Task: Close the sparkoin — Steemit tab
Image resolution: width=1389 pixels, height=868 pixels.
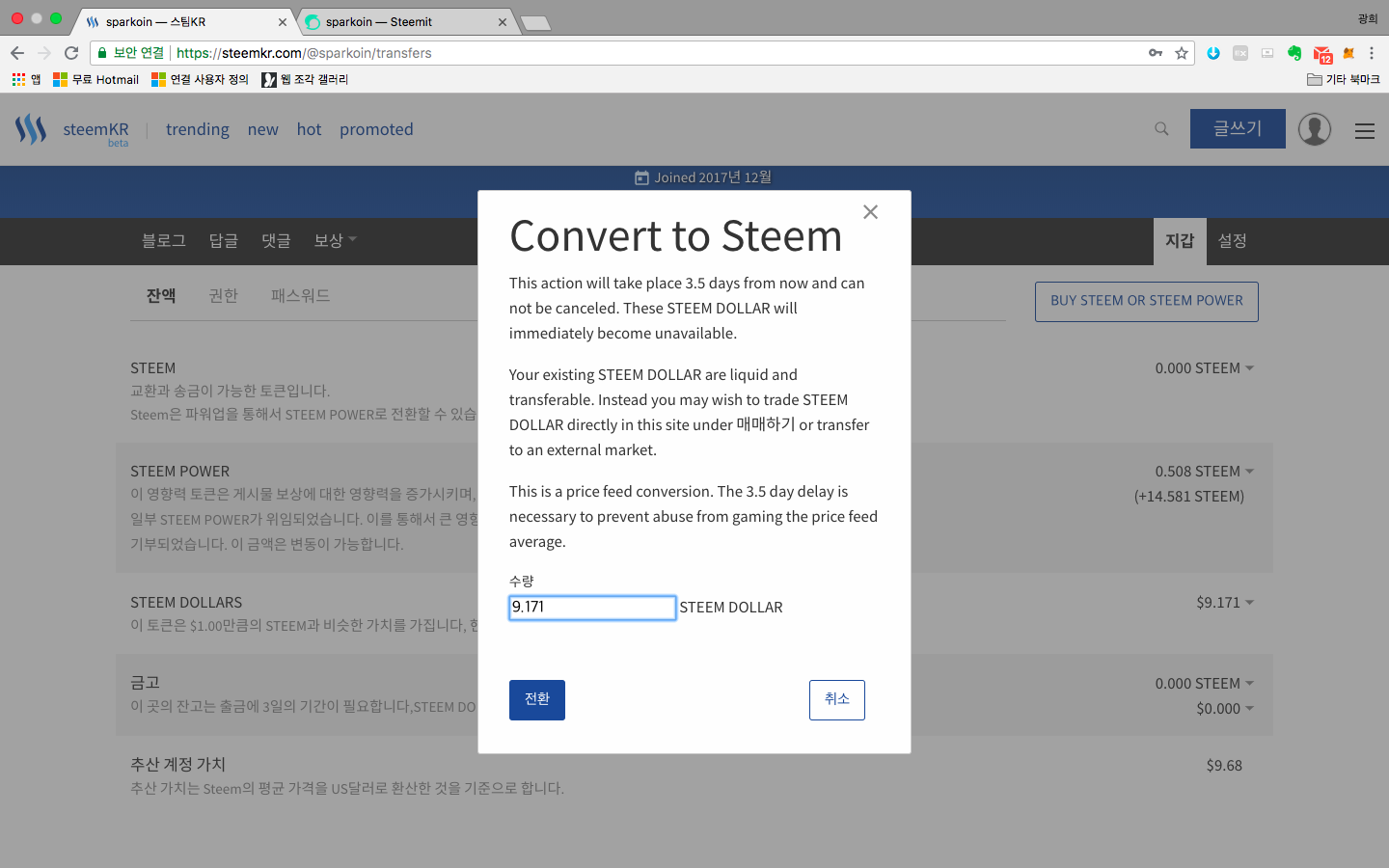Action: 503,21
